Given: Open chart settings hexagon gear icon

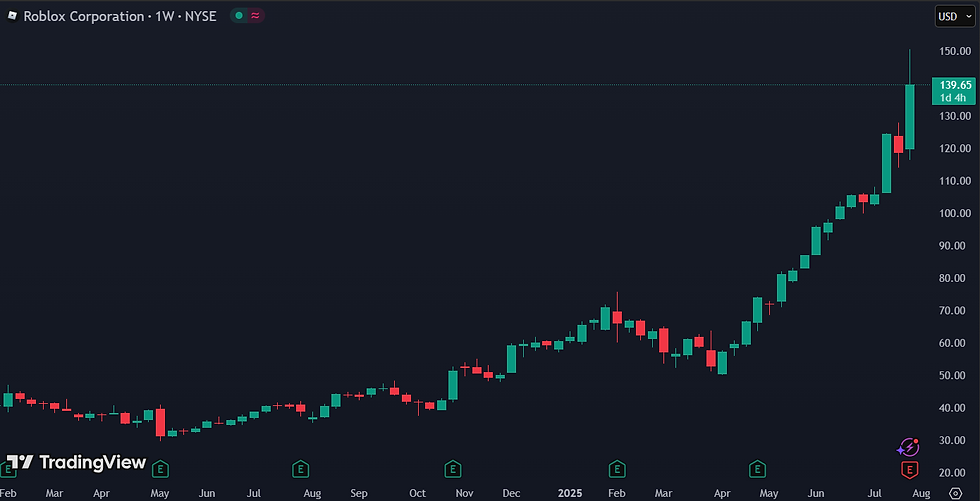Looking at the screenshot, I should 956,493.
